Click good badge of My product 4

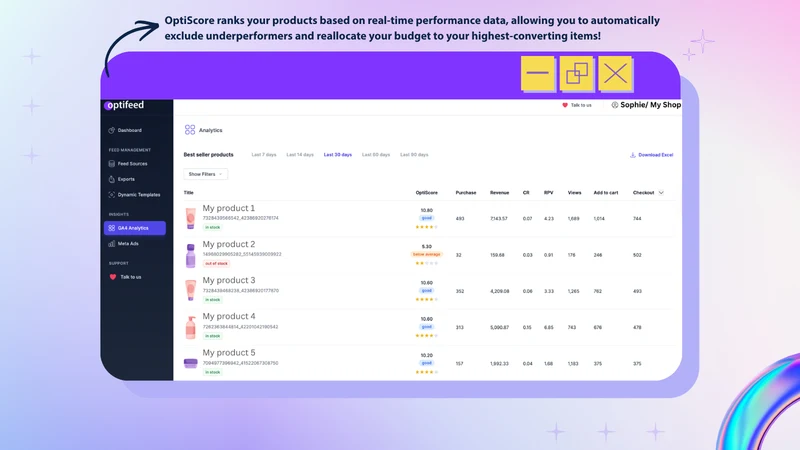tap(427, 327)
